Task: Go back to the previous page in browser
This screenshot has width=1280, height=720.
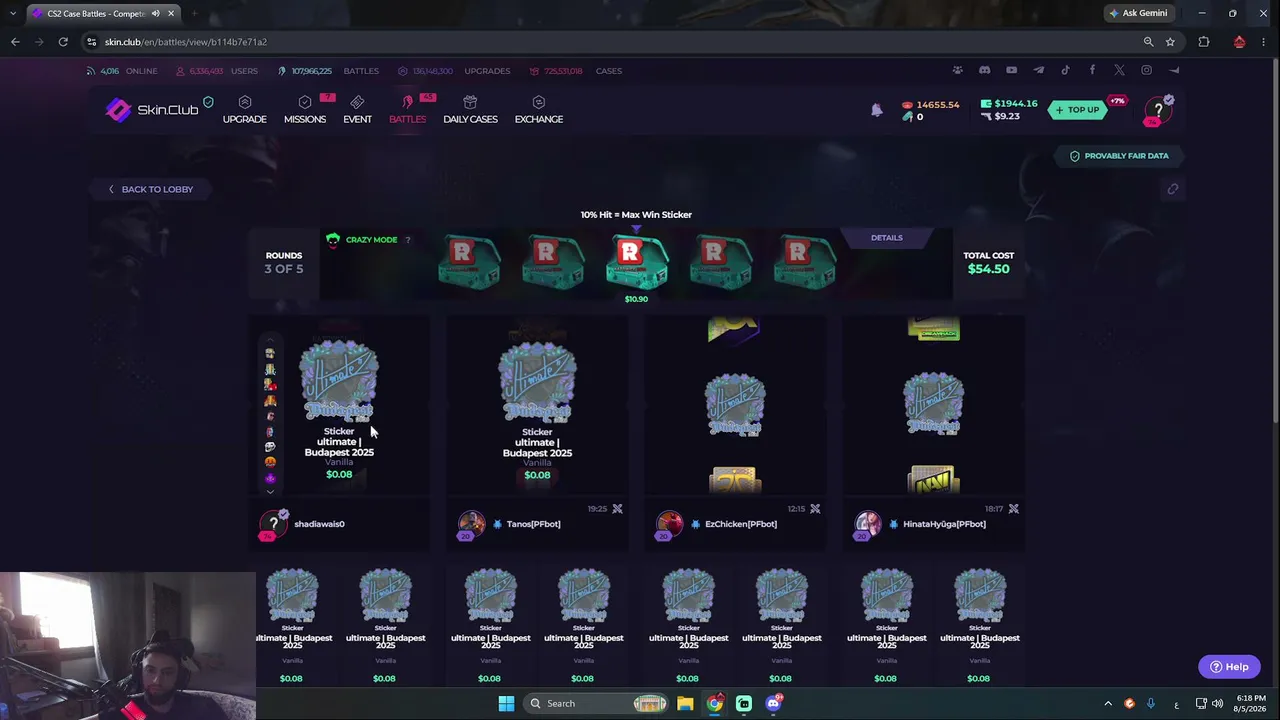Action: tap(15, 42)
